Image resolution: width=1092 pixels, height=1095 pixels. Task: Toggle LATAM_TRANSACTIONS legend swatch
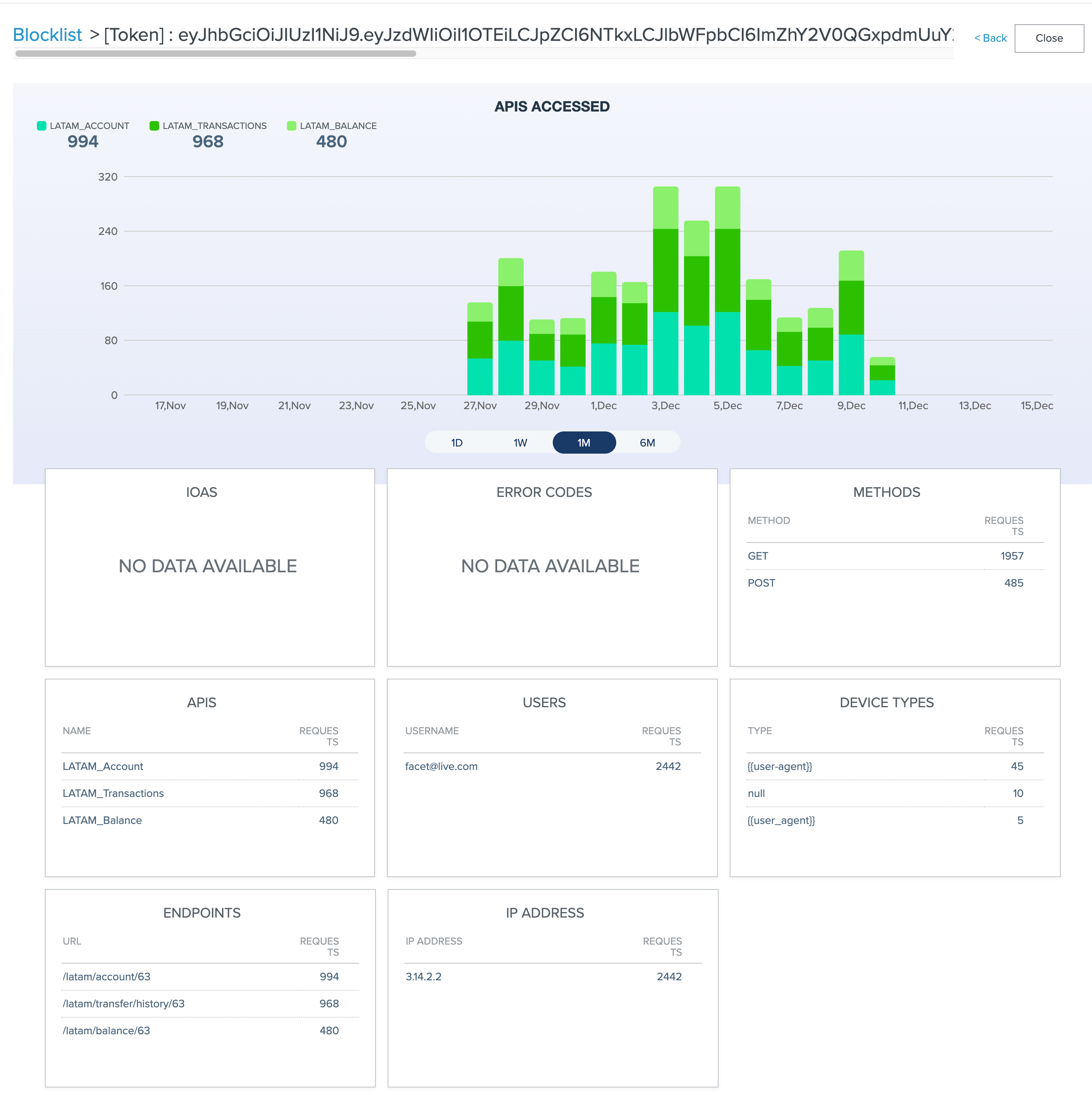click(154, 126)
